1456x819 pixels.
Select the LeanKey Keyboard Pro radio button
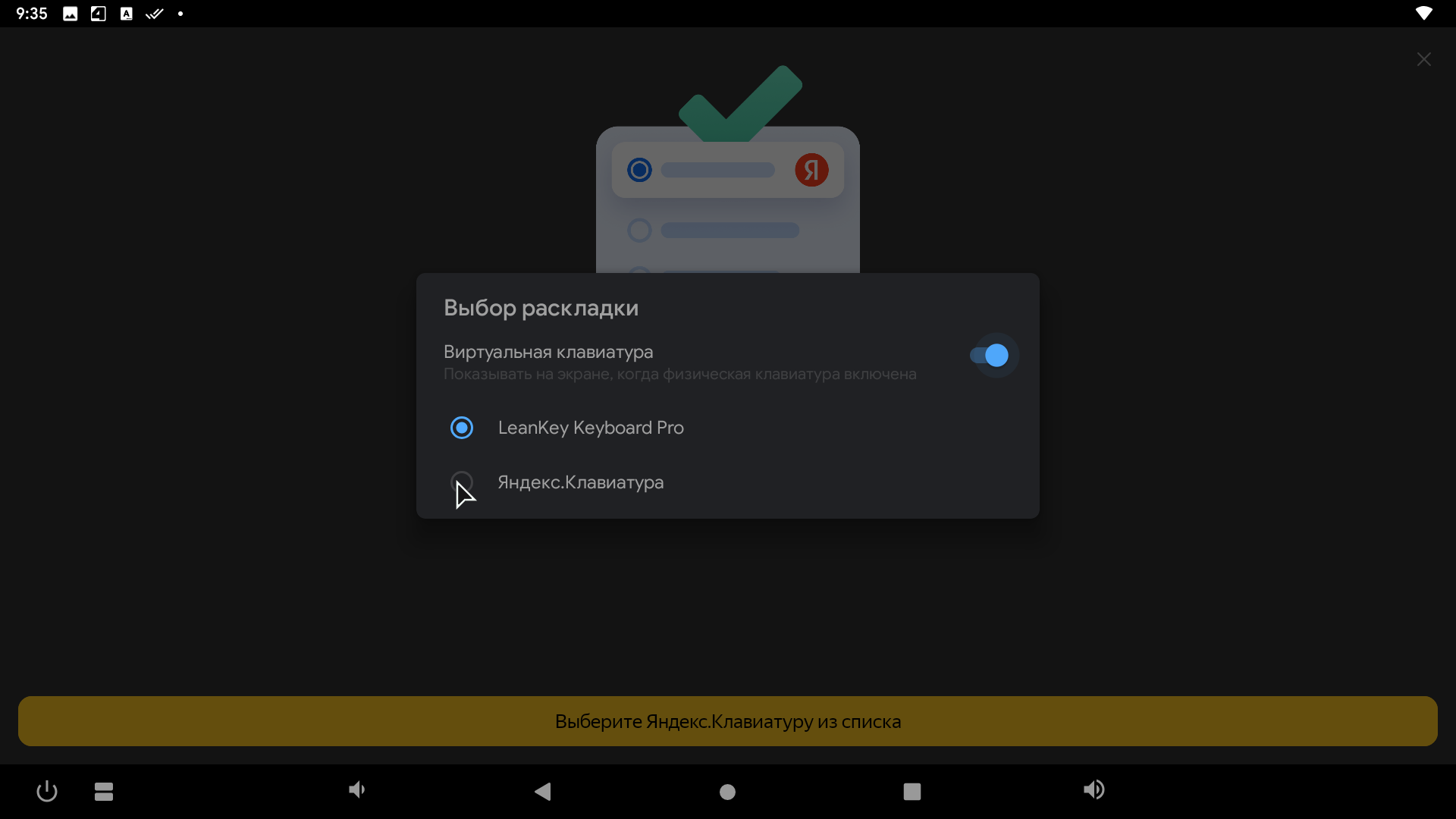click(x=462, y=428)
